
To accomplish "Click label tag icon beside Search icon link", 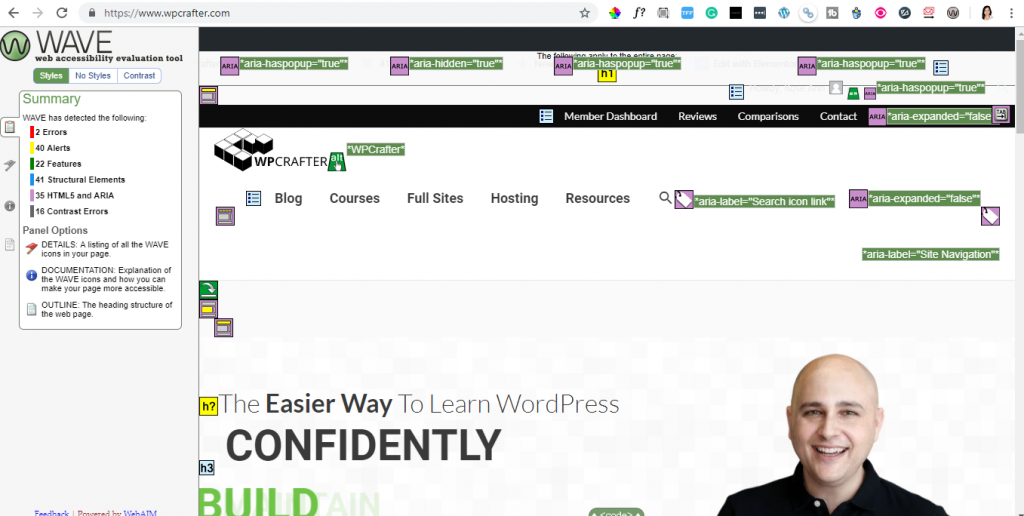I will click(684, 200).
